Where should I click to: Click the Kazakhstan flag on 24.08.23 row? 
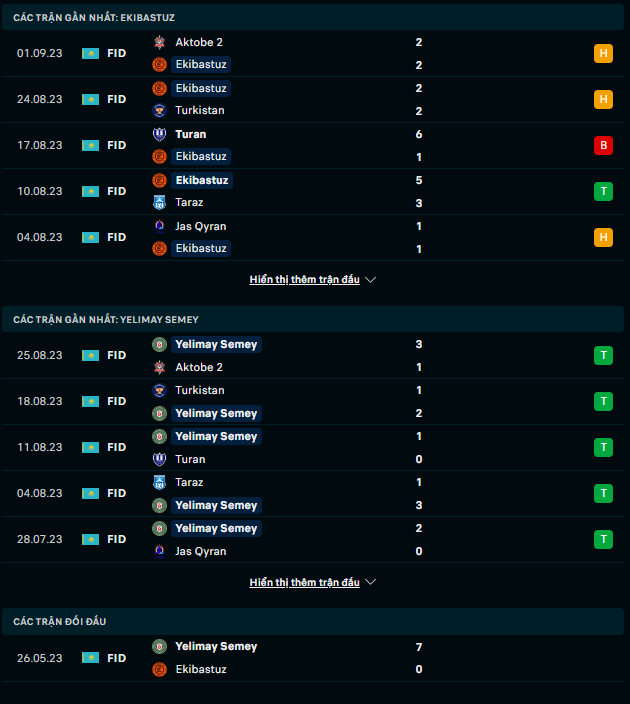[90, 99]
